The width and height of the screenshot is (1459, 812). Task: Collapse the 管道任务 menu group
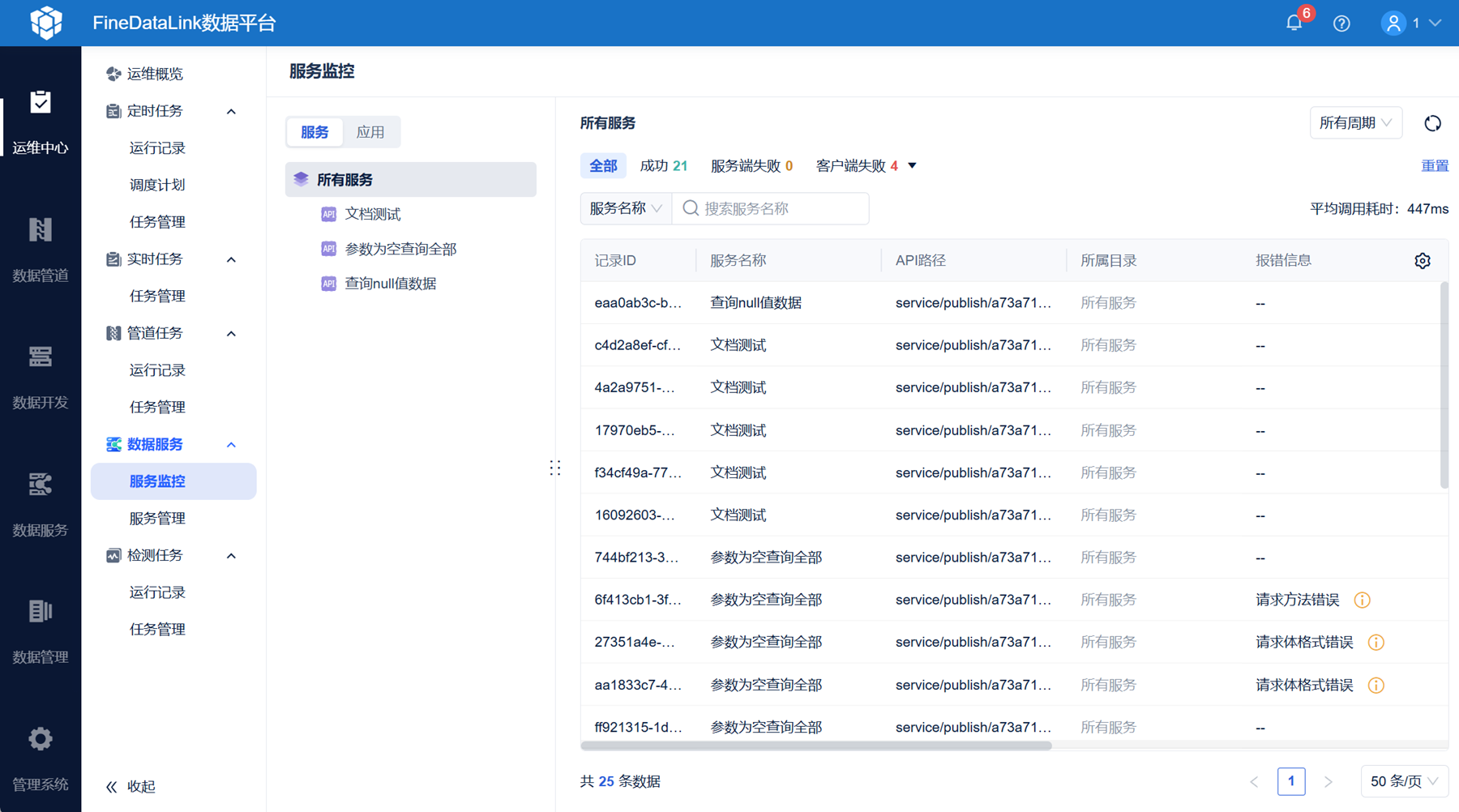click(231, 333)
